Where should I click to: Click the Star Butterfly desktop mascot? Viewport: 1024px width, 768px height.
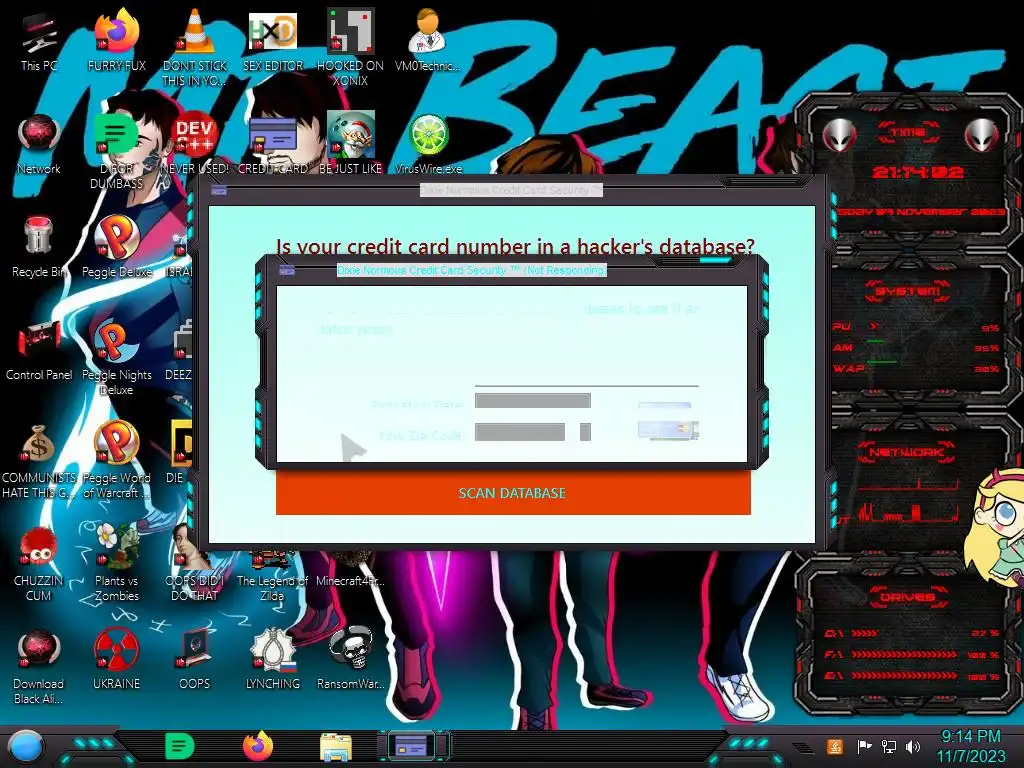pos(996,528)
